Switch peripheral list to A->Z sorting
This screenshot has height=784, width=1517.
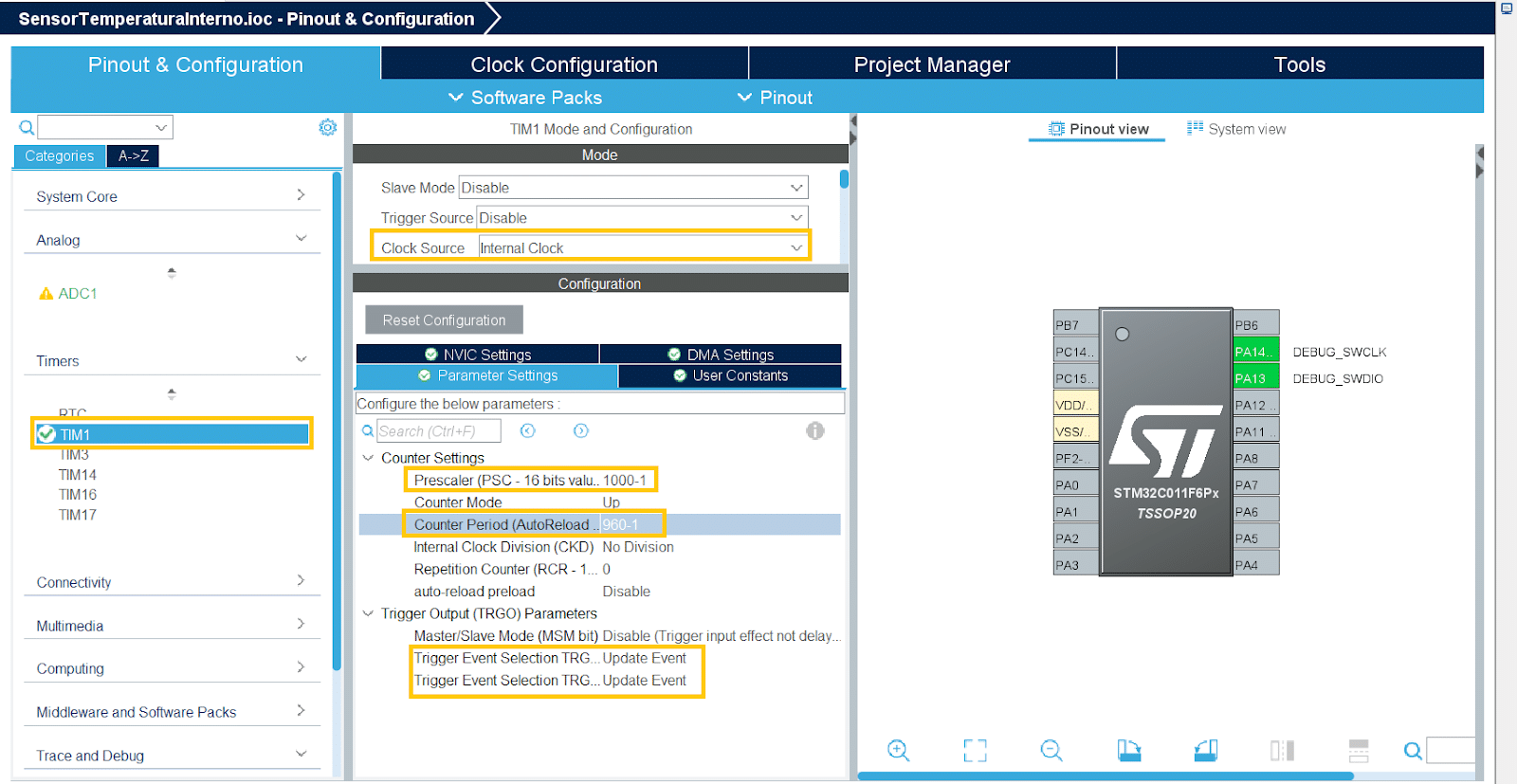(133, 156)
